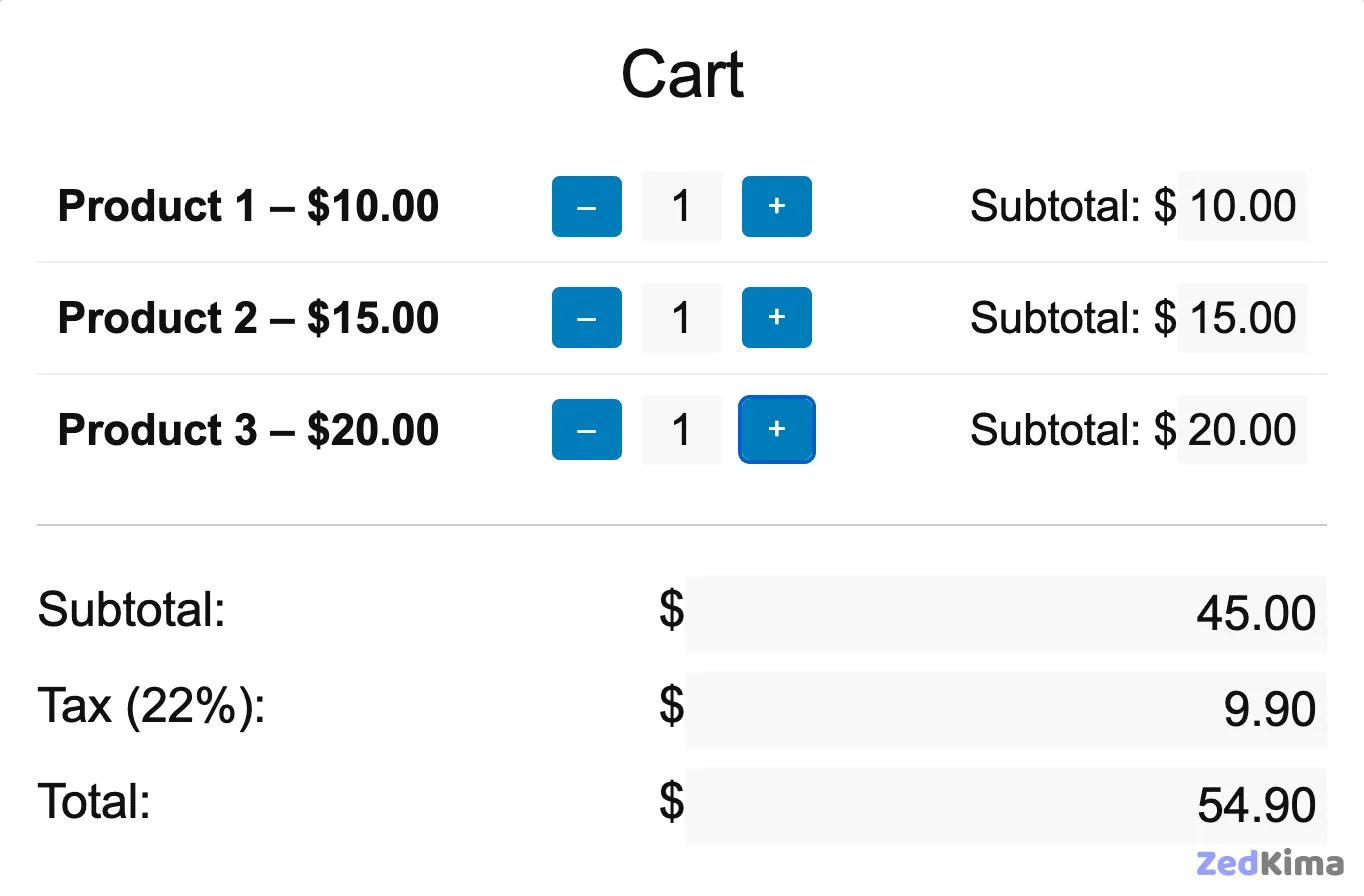
Task: Select the Product 2 – $15.00 name
Action: point(248,318)
